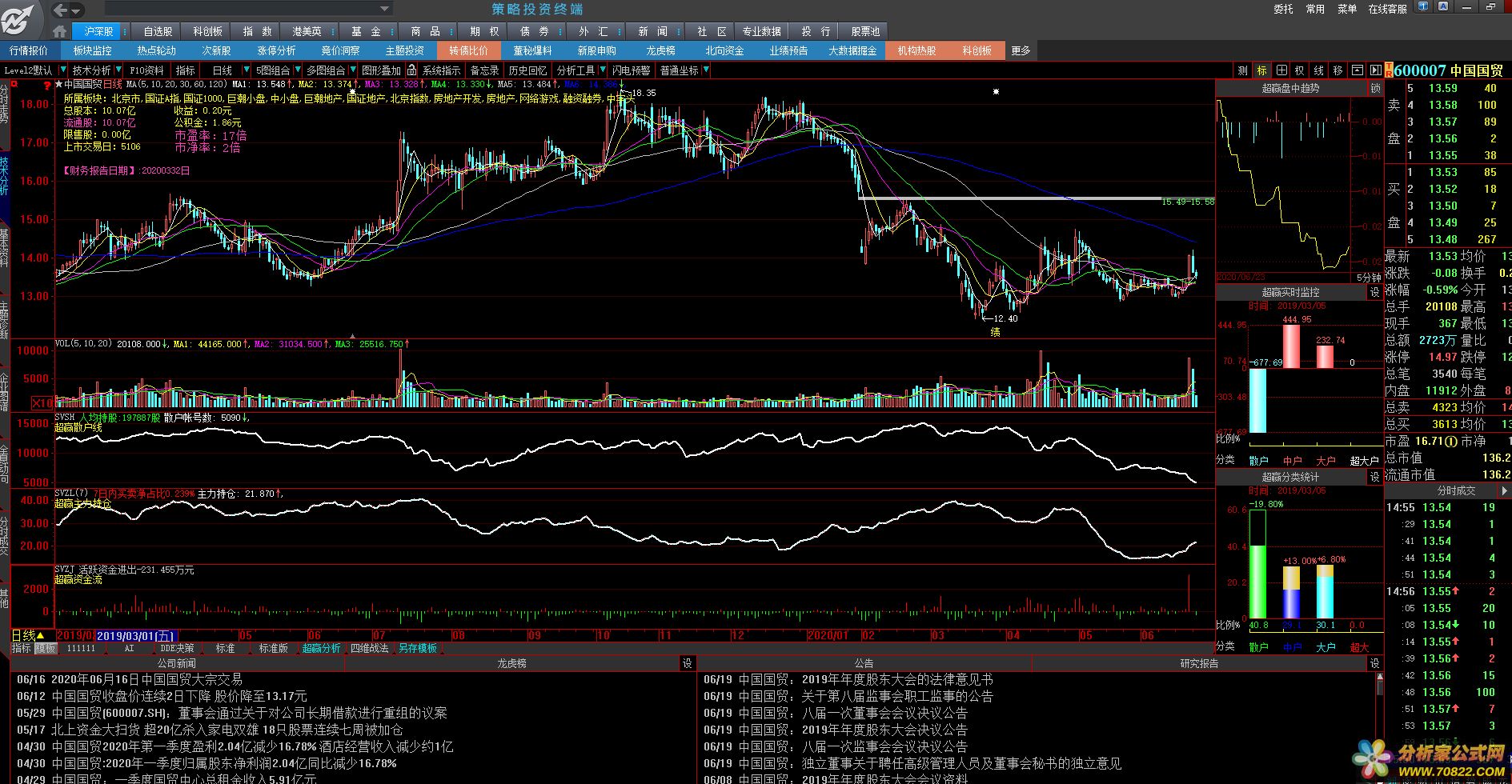Click the 测 measure tool icon
The image size is (1512, 784).
point(1242,70)
